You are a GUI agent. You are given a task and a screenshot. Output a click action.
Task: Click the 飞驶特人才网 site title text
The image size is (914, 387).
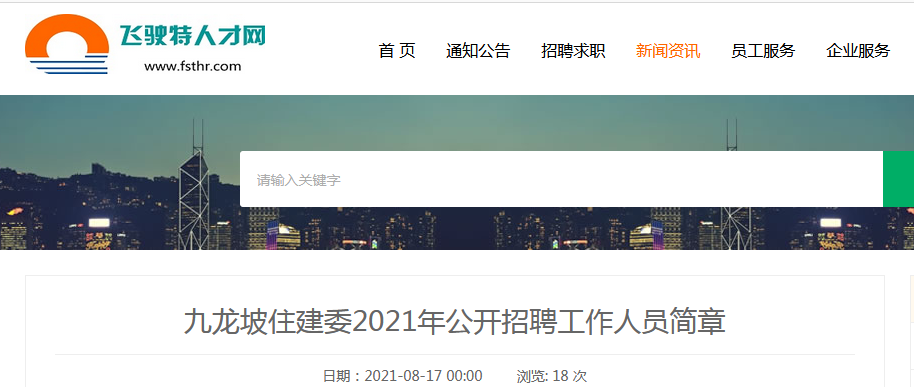pyautogui.click(x=192, y=36)
